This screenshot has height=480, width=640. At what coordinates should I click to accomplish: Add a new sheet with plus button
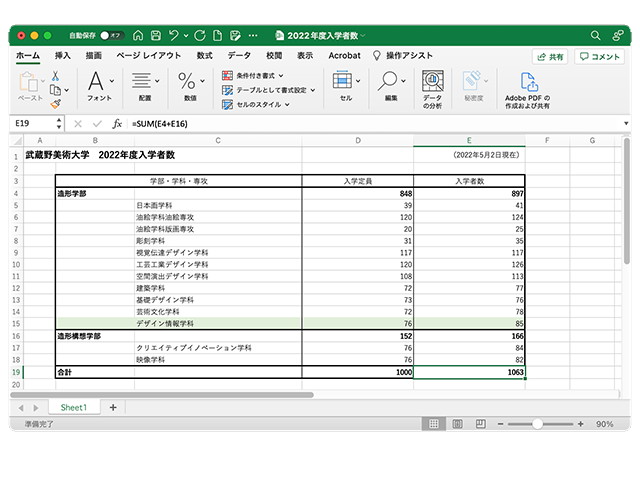click(x=113, y=407)
